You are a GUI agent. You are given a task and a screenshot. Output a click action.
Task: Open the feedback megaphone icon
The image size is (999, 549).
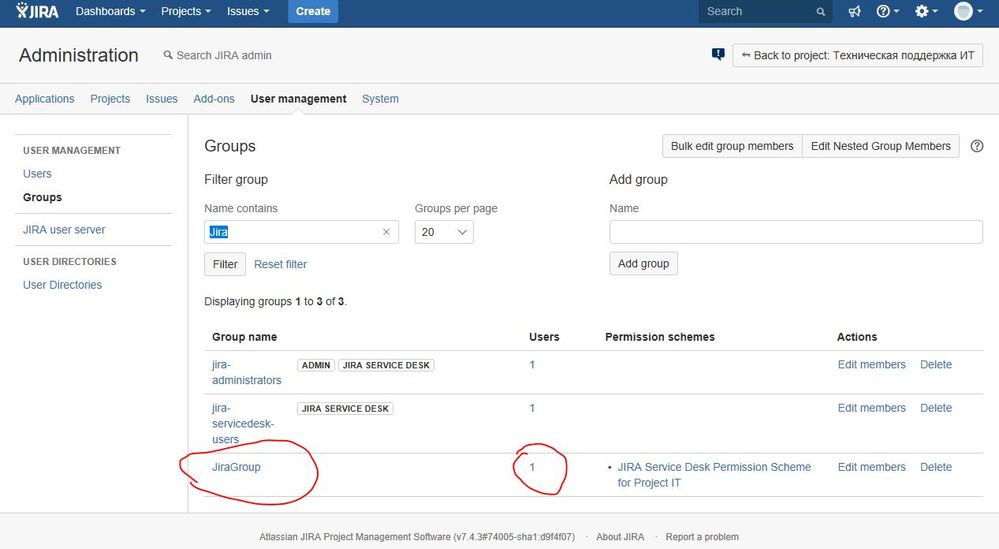[x=854, y=11]
